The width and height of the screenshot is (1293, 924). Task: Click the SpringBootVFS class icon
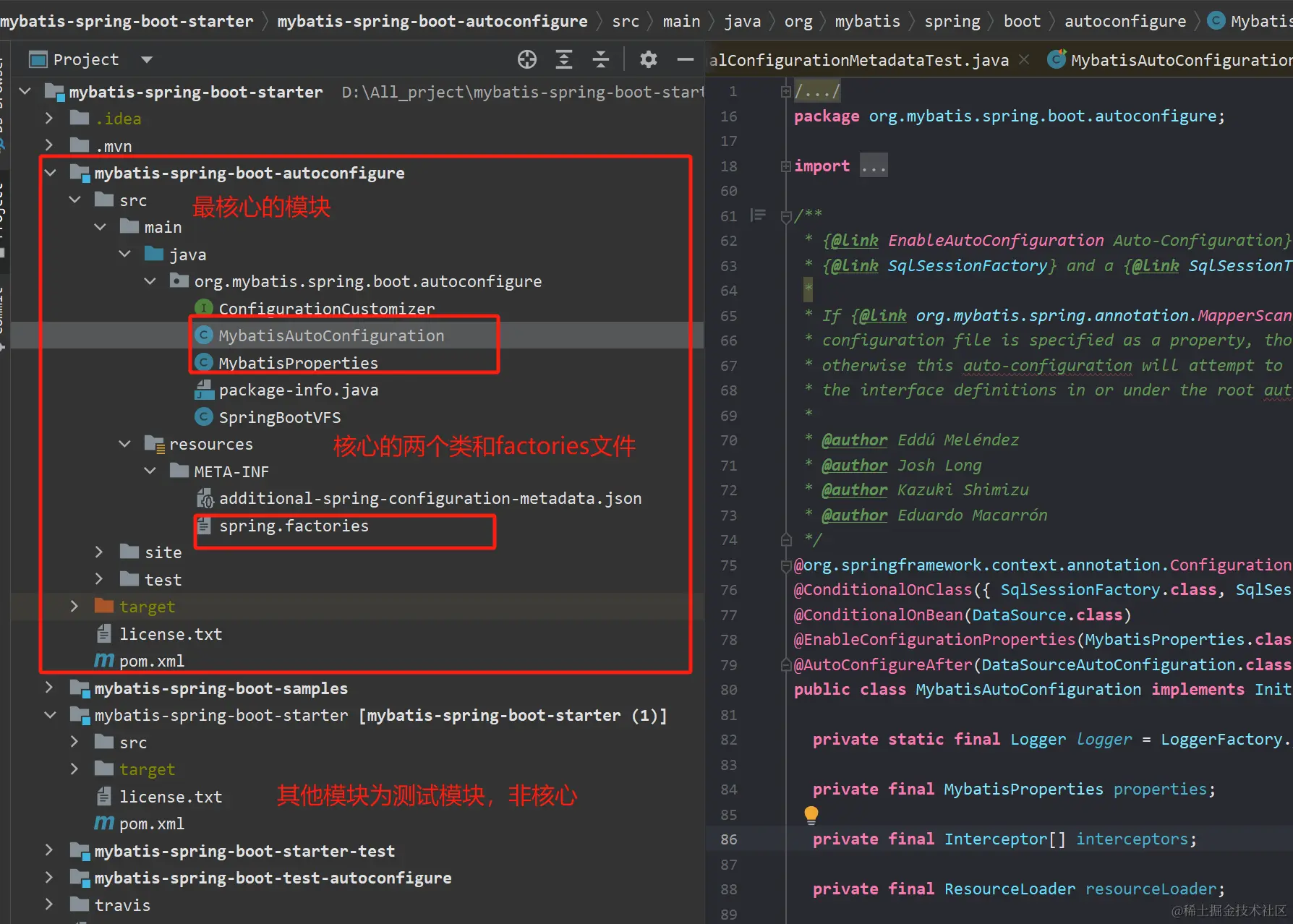204,417
